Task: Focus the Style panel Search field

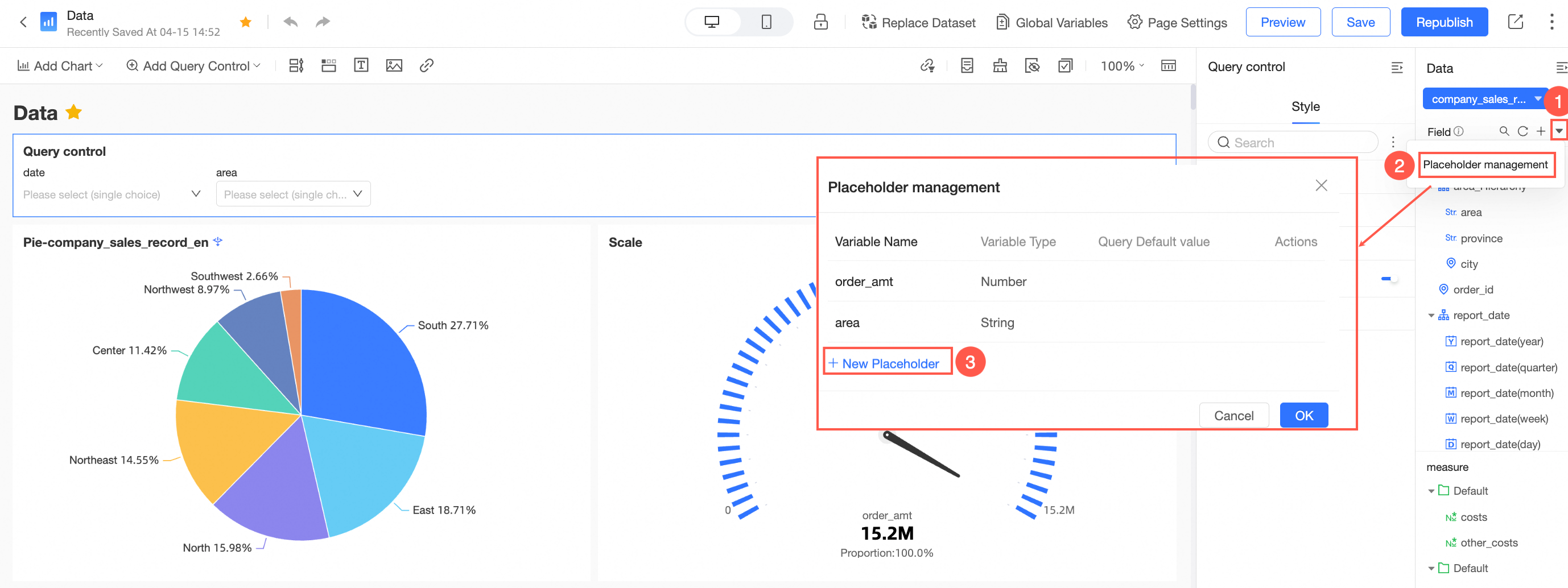Action: (x=1293, y=142)
